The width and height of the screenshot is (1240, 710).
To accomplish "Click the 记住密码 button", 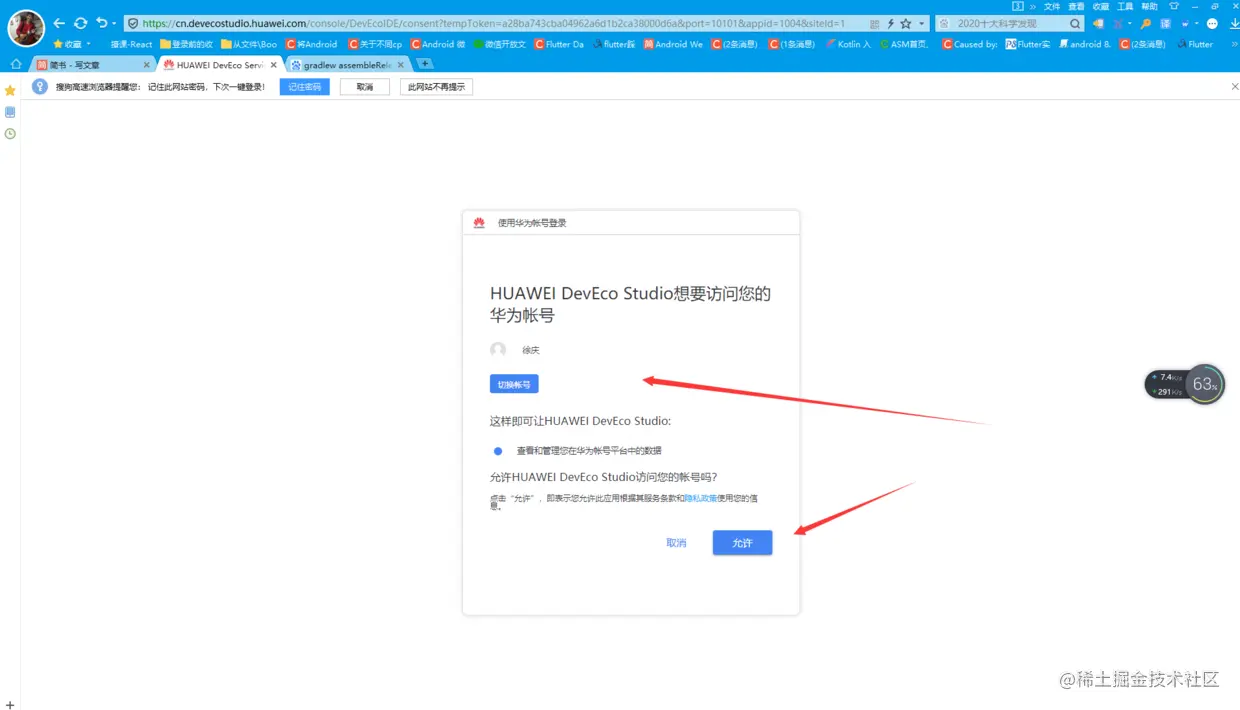I will (x=305, y=87).
